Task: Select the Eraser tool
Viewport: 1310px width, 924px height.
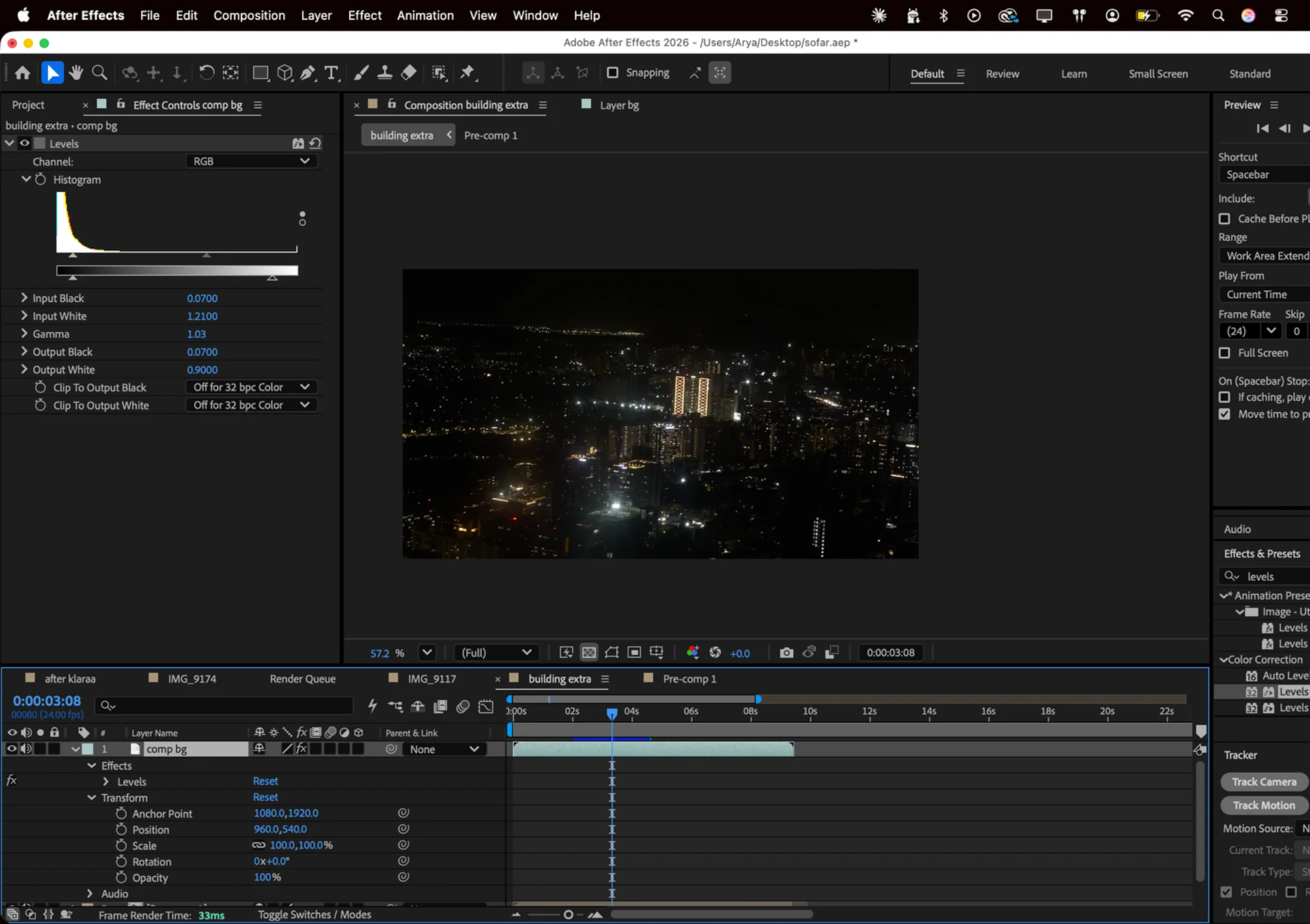Action: click(409, 73)
